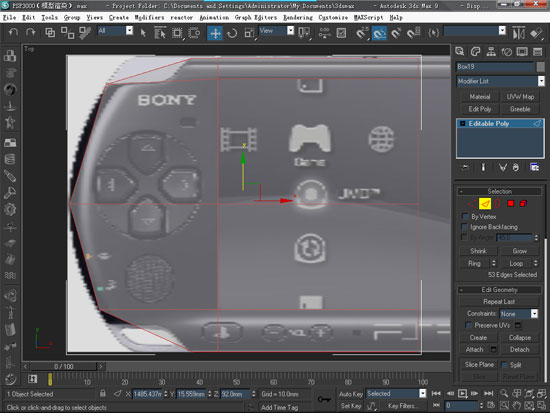
Task: Click the Undo arrow in the toolbar
Action: click(13, 33)
